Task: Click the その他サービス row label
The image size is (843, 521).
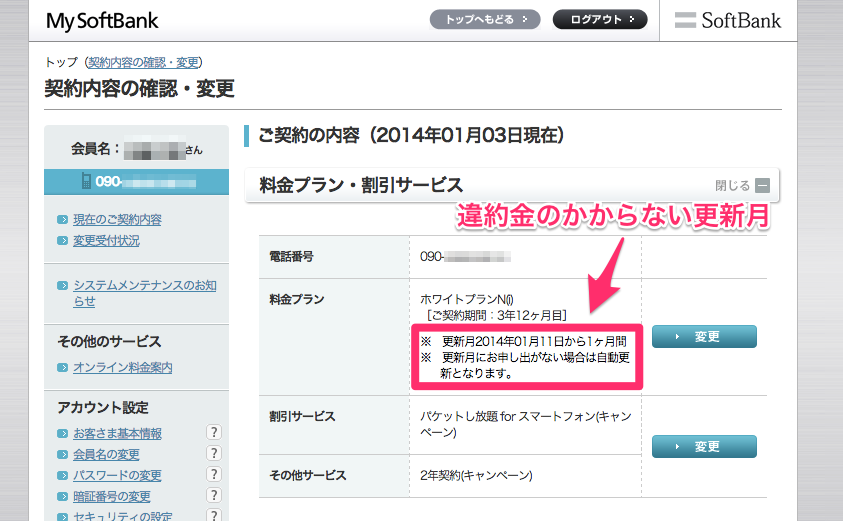Action: coord(308,475)
